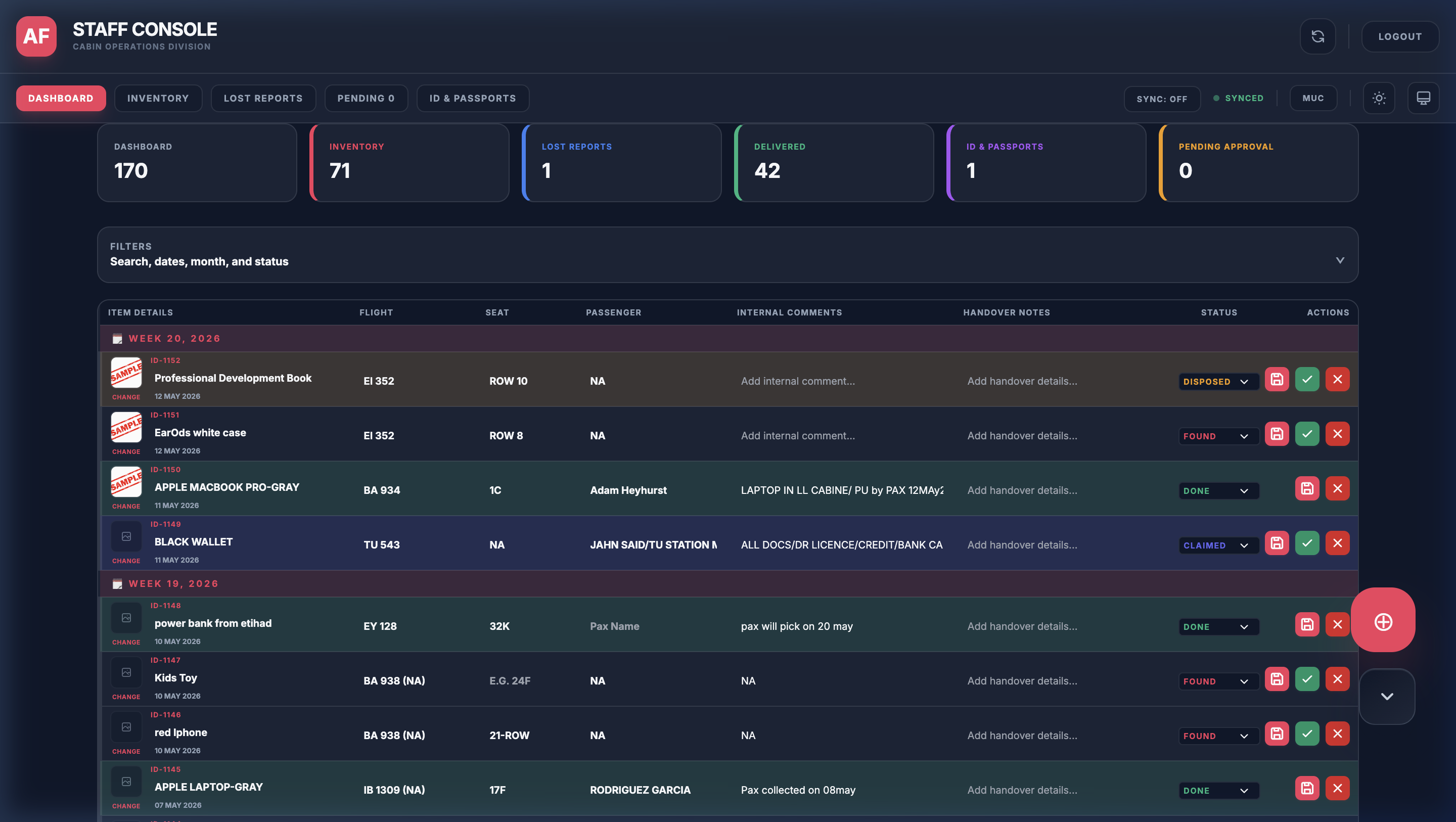Open the Inventory 71 stat card
Image resolution: width=1456 pixels, height=822 pixels.
[x=409, y=163]
